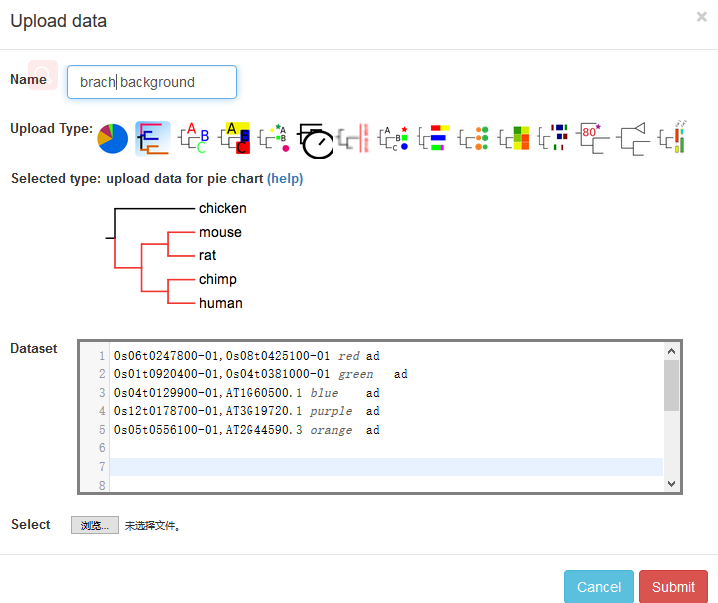Close the Upload data dialog with X
The image size is (718, 603).
coord(702,17)
